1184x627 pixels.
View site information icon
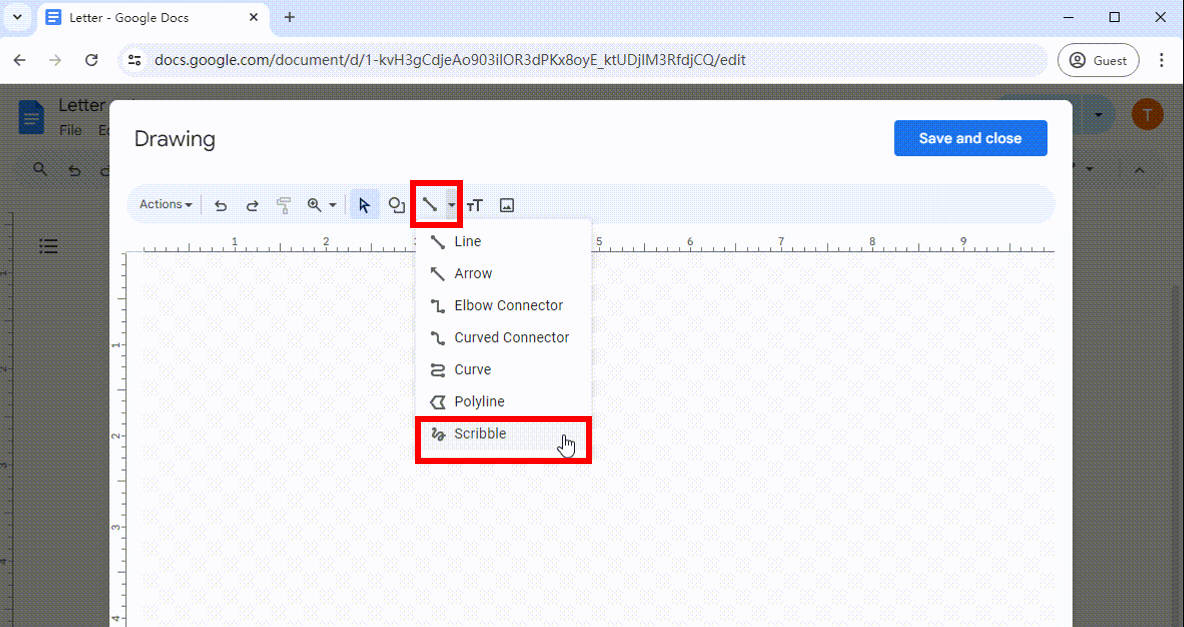point(134,60)
